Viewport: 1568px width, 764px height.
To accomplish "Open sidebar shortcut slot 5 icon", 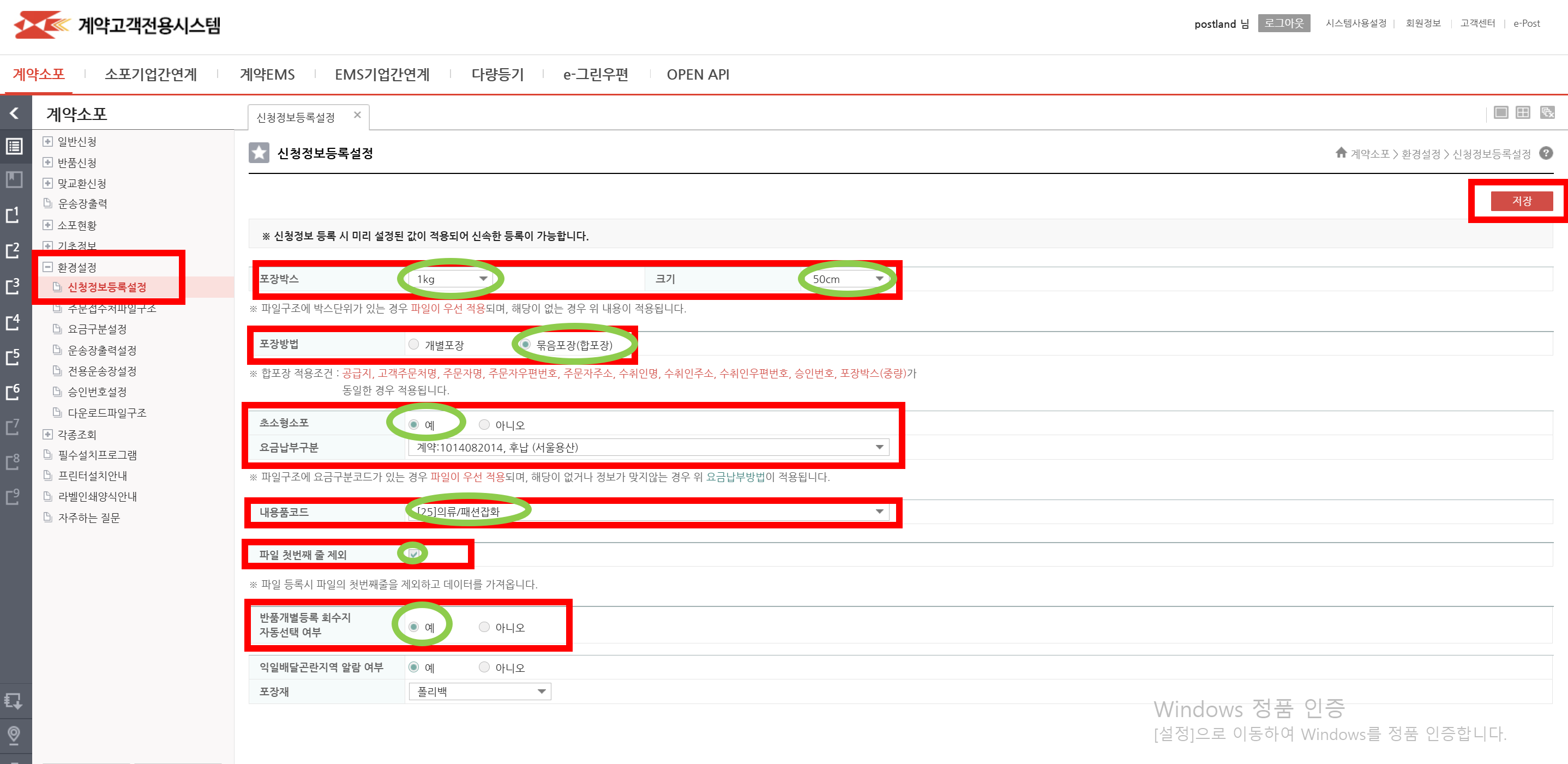I will (14, 357).
